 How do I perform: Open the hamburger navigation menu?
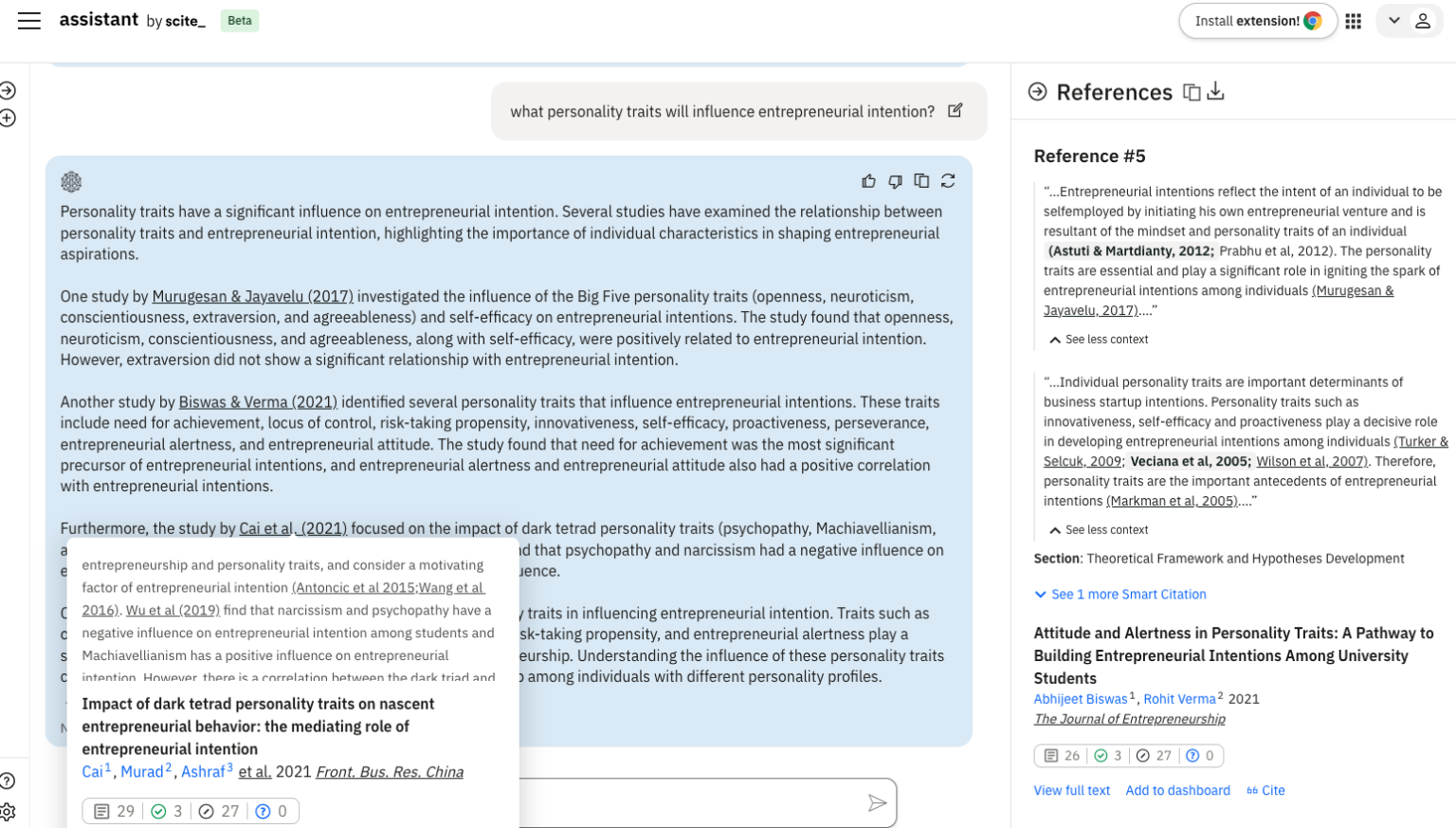(x=28, y=21)
